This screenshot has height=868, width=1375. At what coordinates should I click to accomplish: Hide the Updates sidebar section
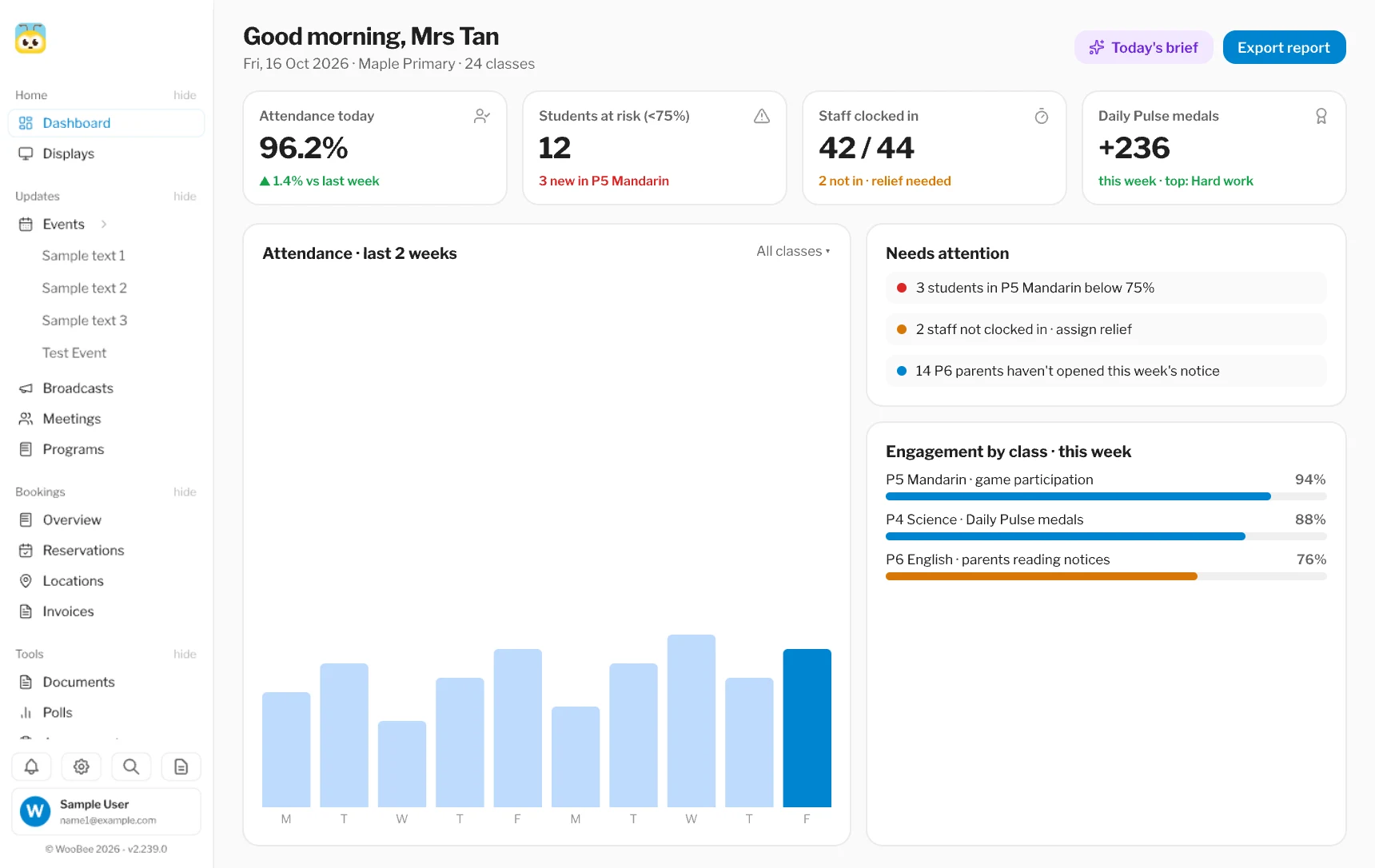pyautogui.click(x=185, y=197)
